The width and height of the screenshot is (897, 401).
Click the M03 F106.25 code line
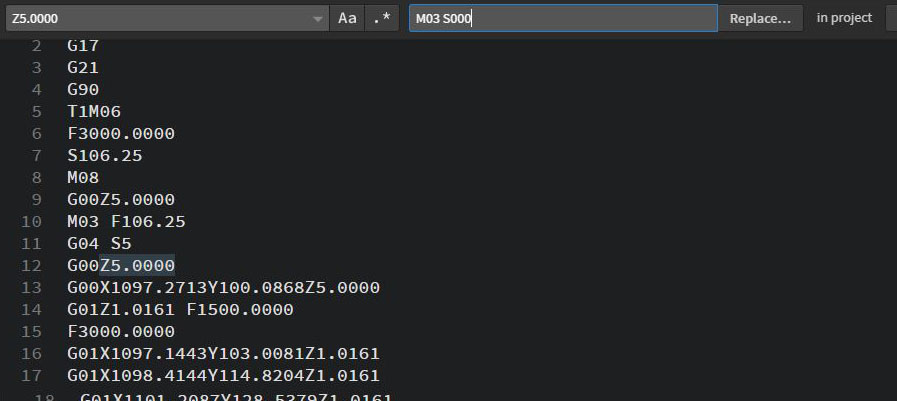coord(126,221)
